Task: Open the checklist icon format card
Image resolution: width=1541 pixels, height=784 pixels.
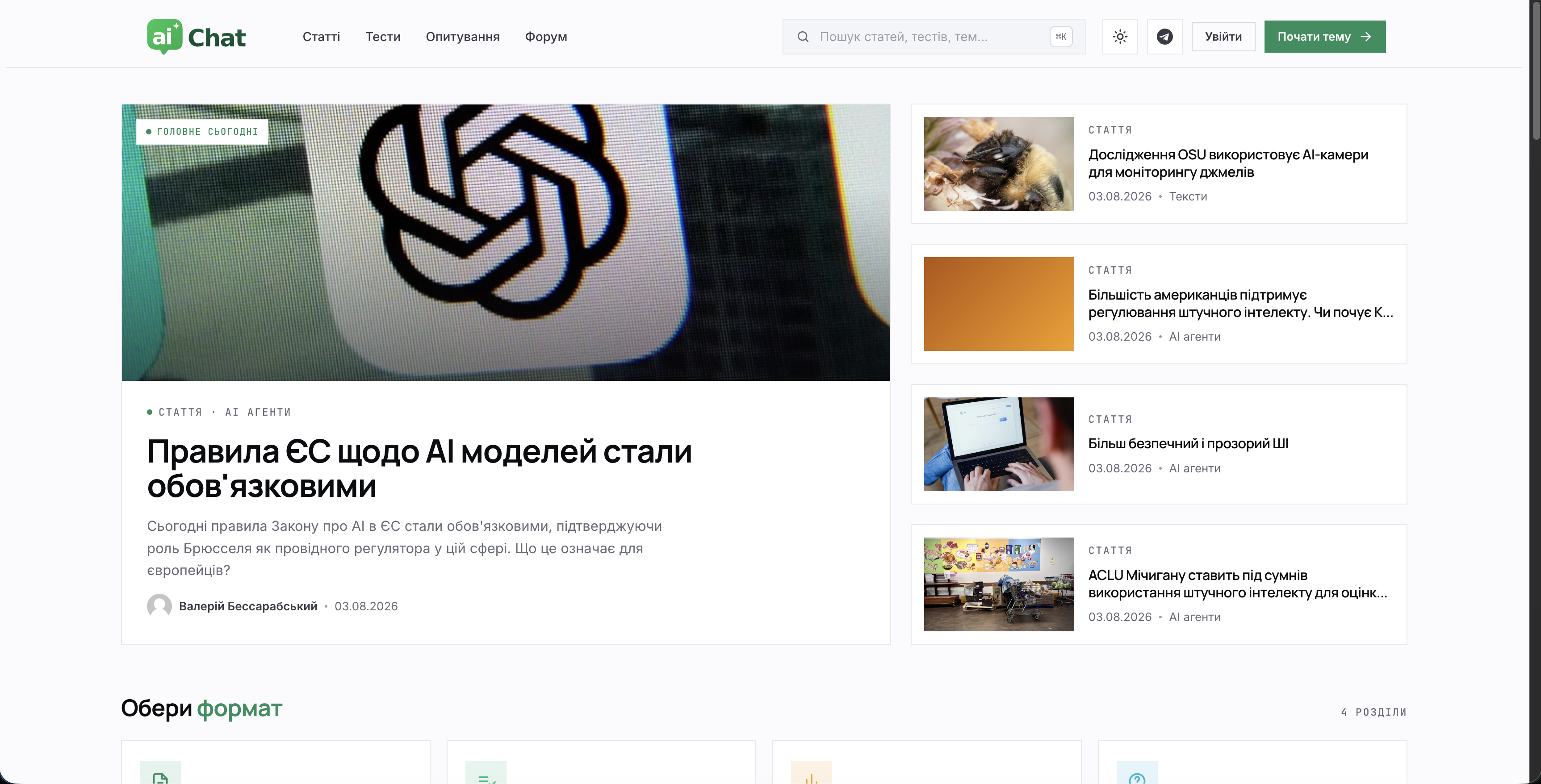Action: pos(601,763)
